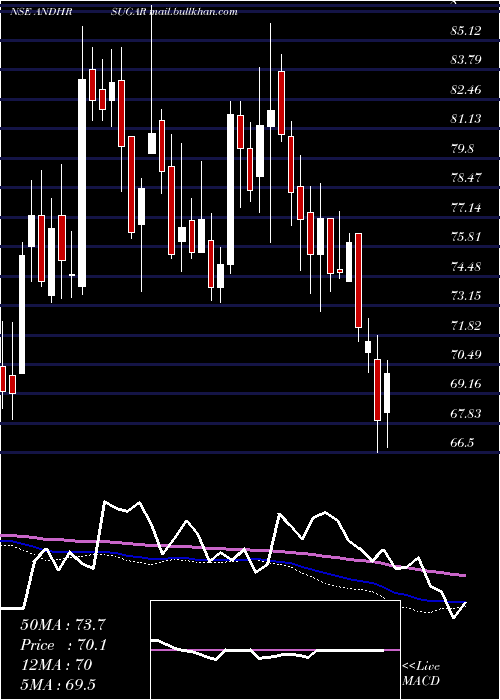Click the 67.83 price axis label
500x700 pixels.
[x=467, y=414]
